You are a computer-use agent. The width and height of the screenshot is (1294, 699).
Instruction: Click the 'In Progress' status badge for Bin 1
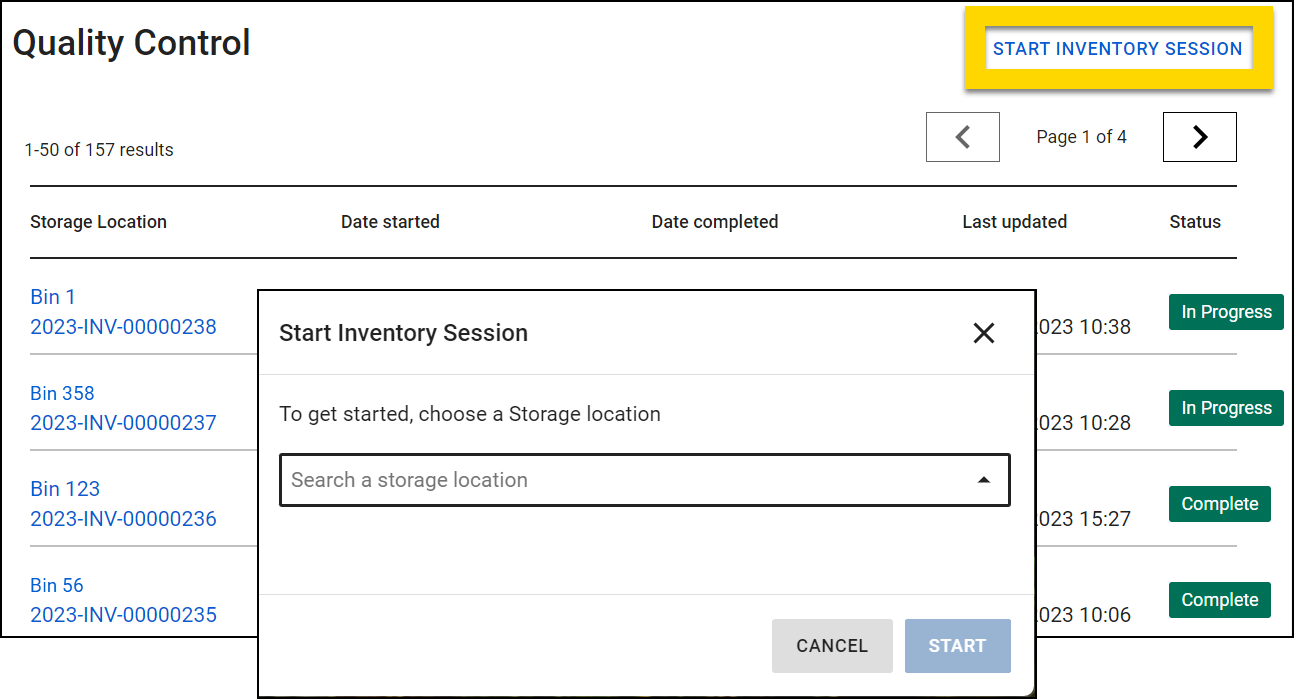1226,312
